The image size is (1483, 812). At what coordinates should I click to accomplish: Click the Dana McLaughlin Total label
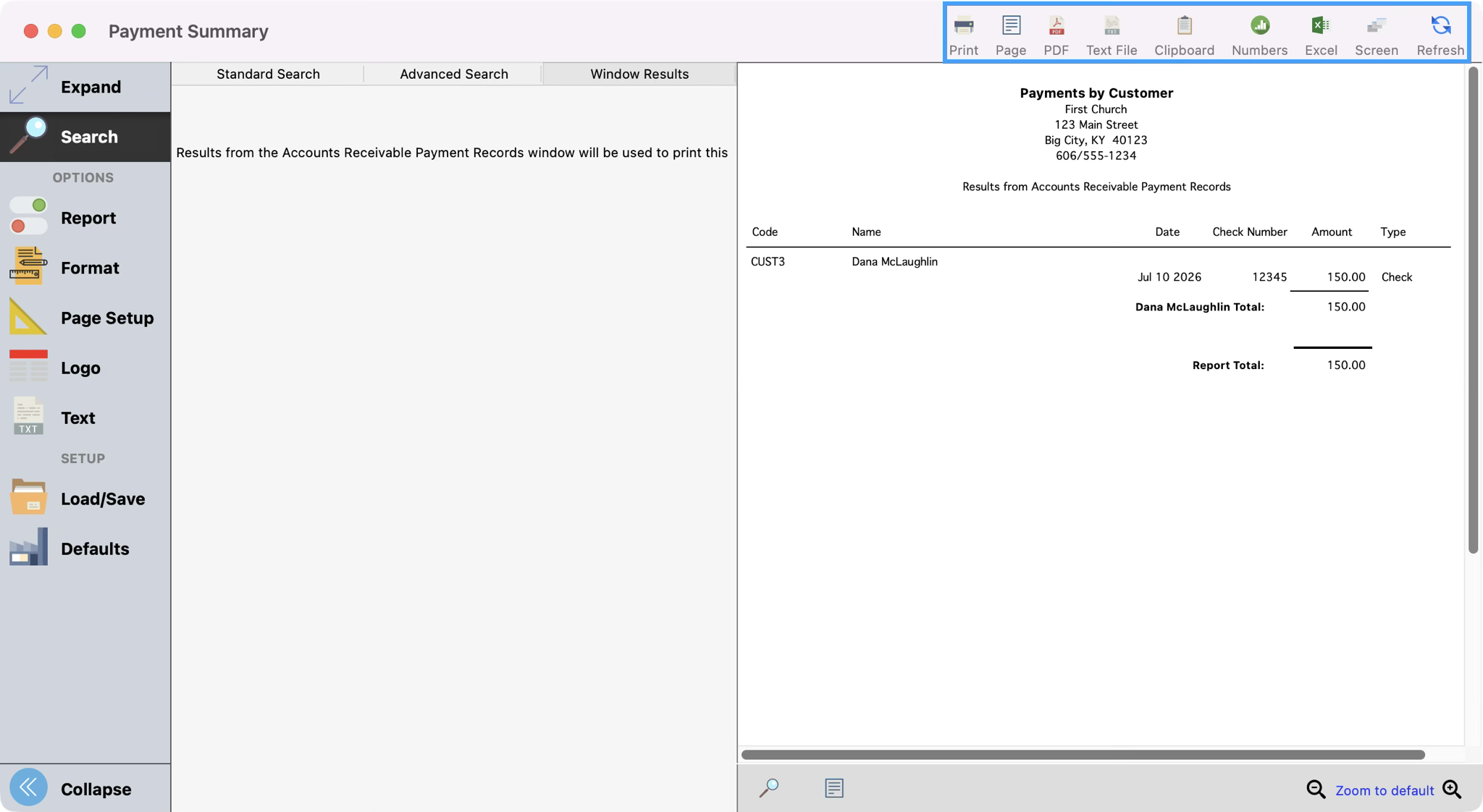[x=1200, y=307]
